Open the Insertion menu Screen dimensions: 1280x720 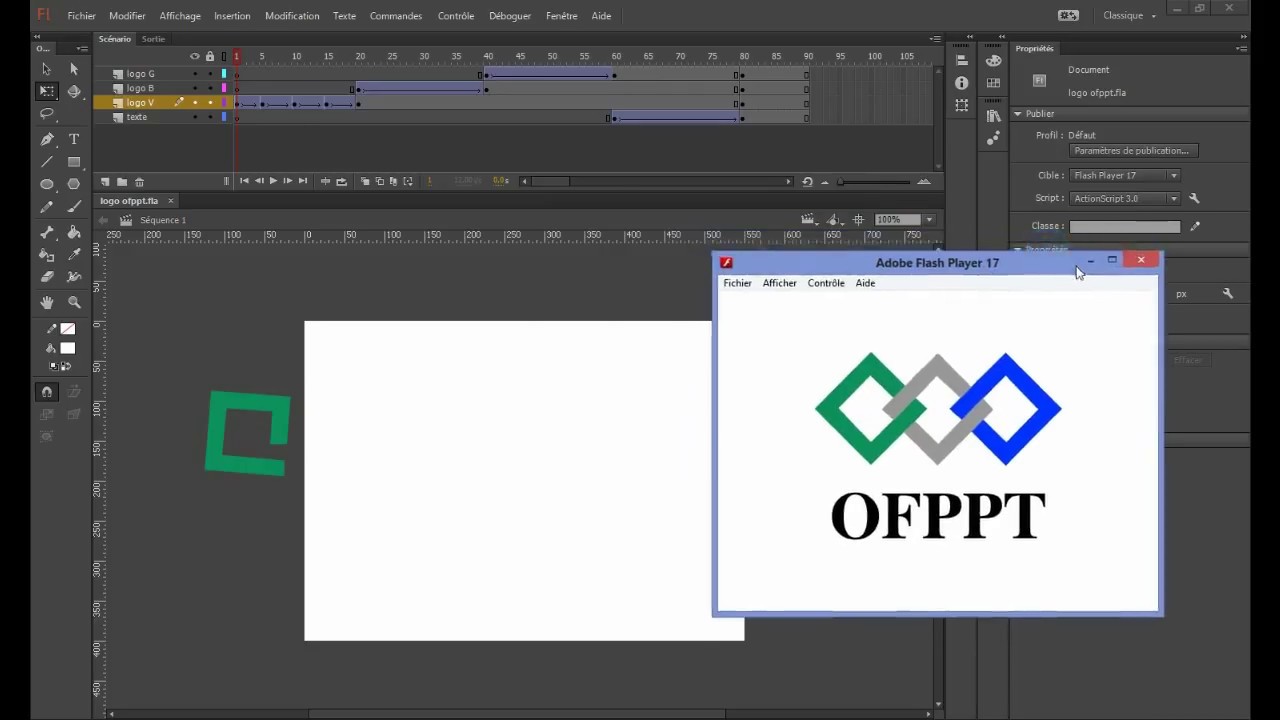pos(232,16)
